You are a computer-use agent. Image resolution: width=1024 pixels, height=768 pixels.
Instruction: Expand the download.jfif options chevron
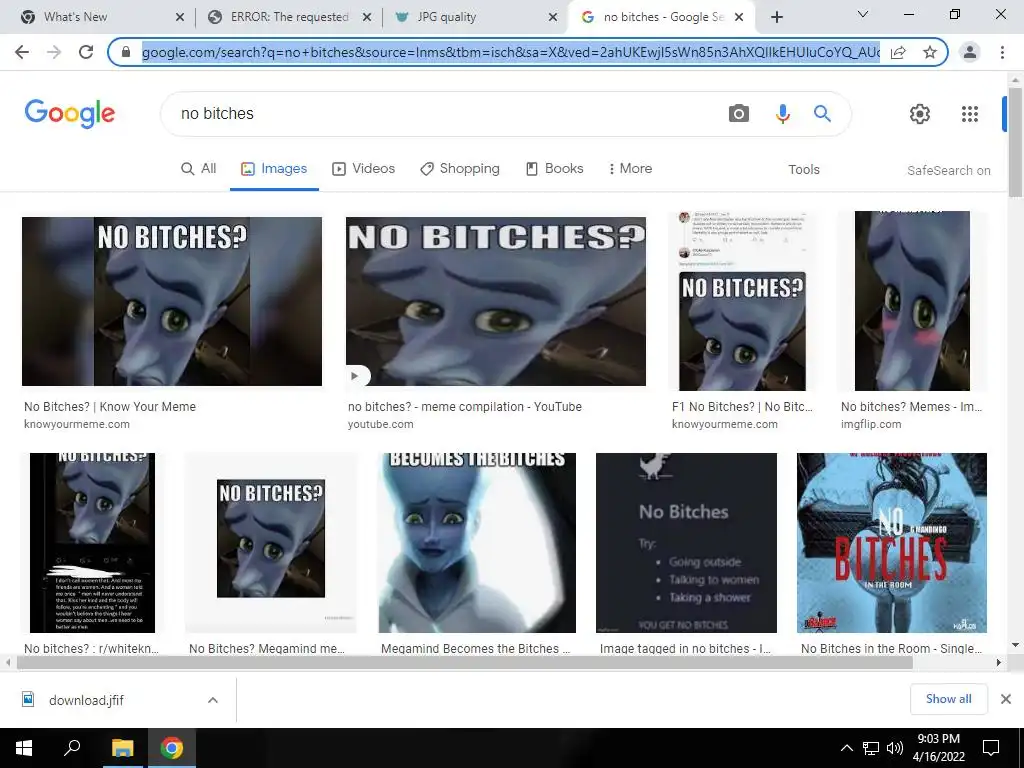click(213, 700)
